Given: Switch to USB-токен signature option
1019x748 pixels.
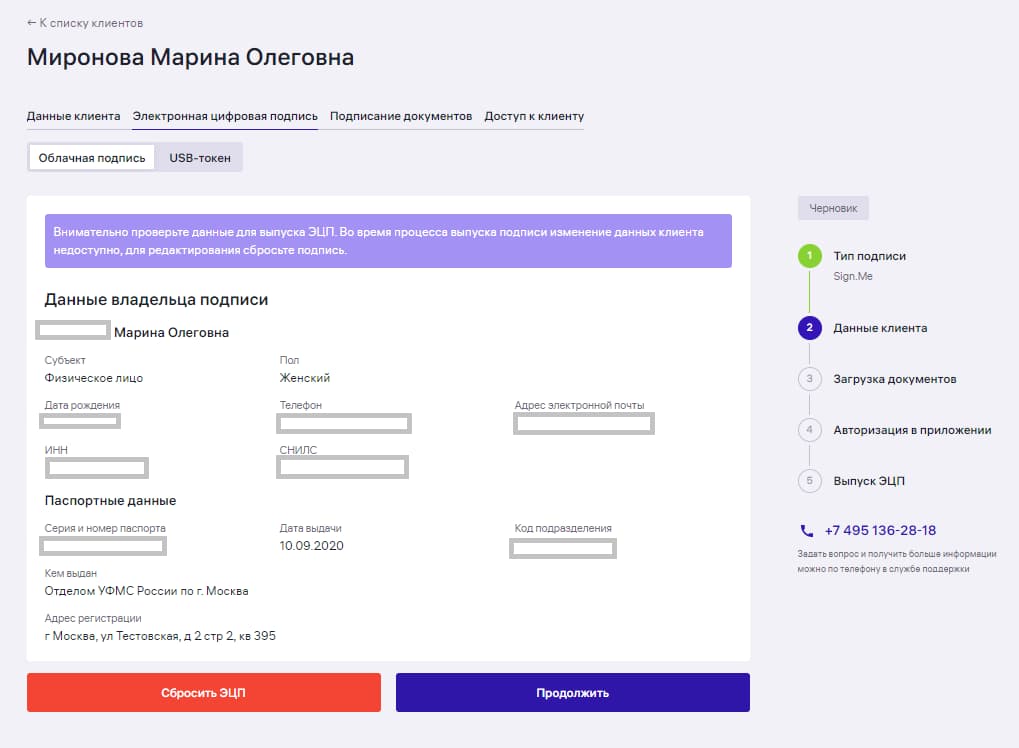Looking at the screenshot, I should tap(200, 158).
